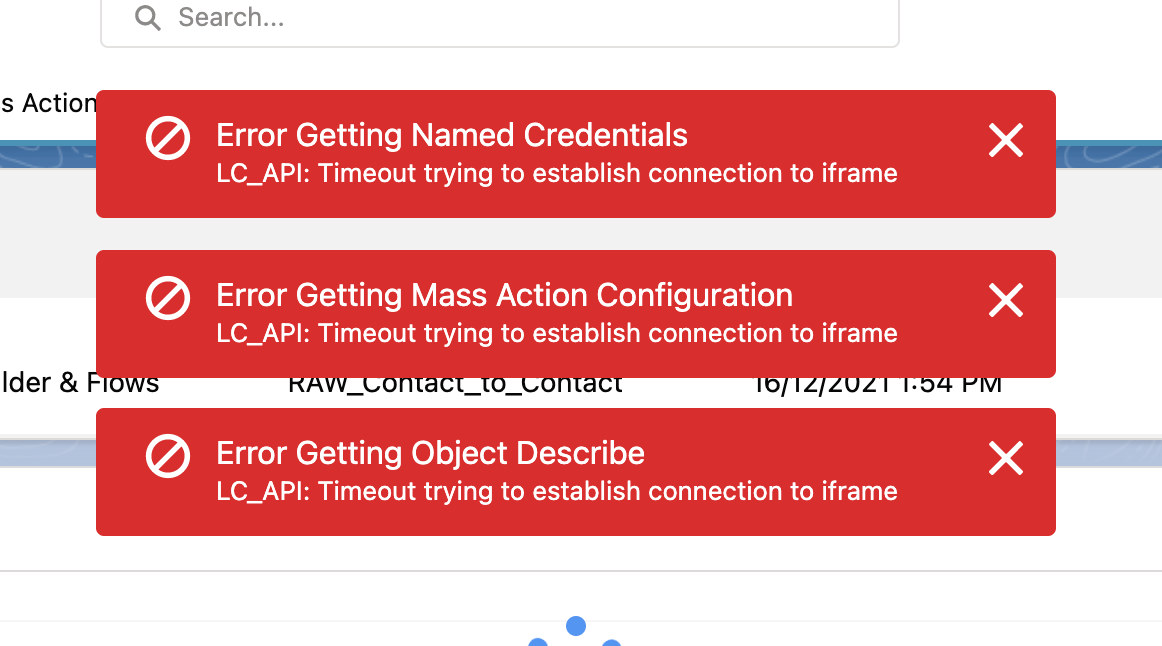Click the error icon on Object Describe toast

tap(167, 456)
